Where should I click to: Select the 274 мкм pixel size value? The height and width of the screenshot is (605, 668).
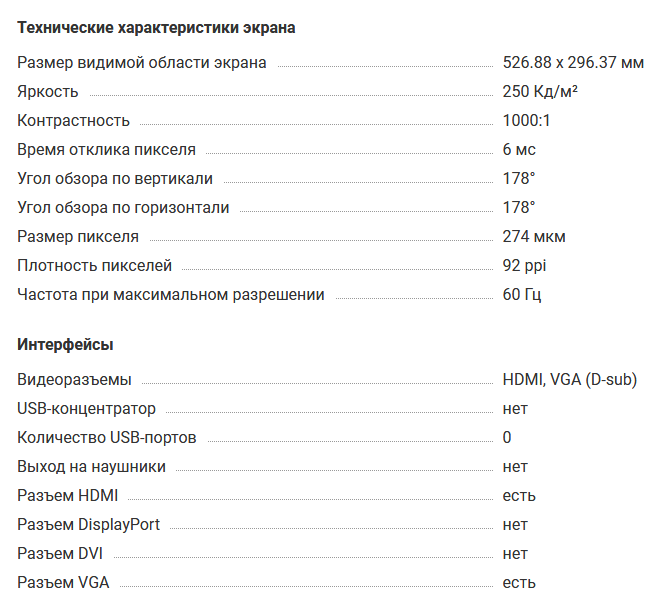[534, 237]
